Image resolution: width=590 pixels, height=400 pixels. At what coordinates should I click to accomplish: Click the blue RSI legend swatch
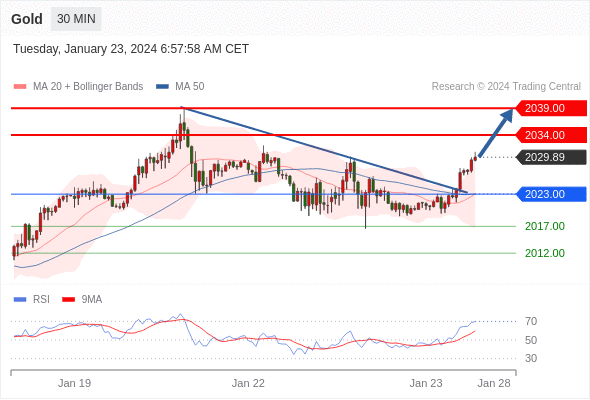(20, 300)
